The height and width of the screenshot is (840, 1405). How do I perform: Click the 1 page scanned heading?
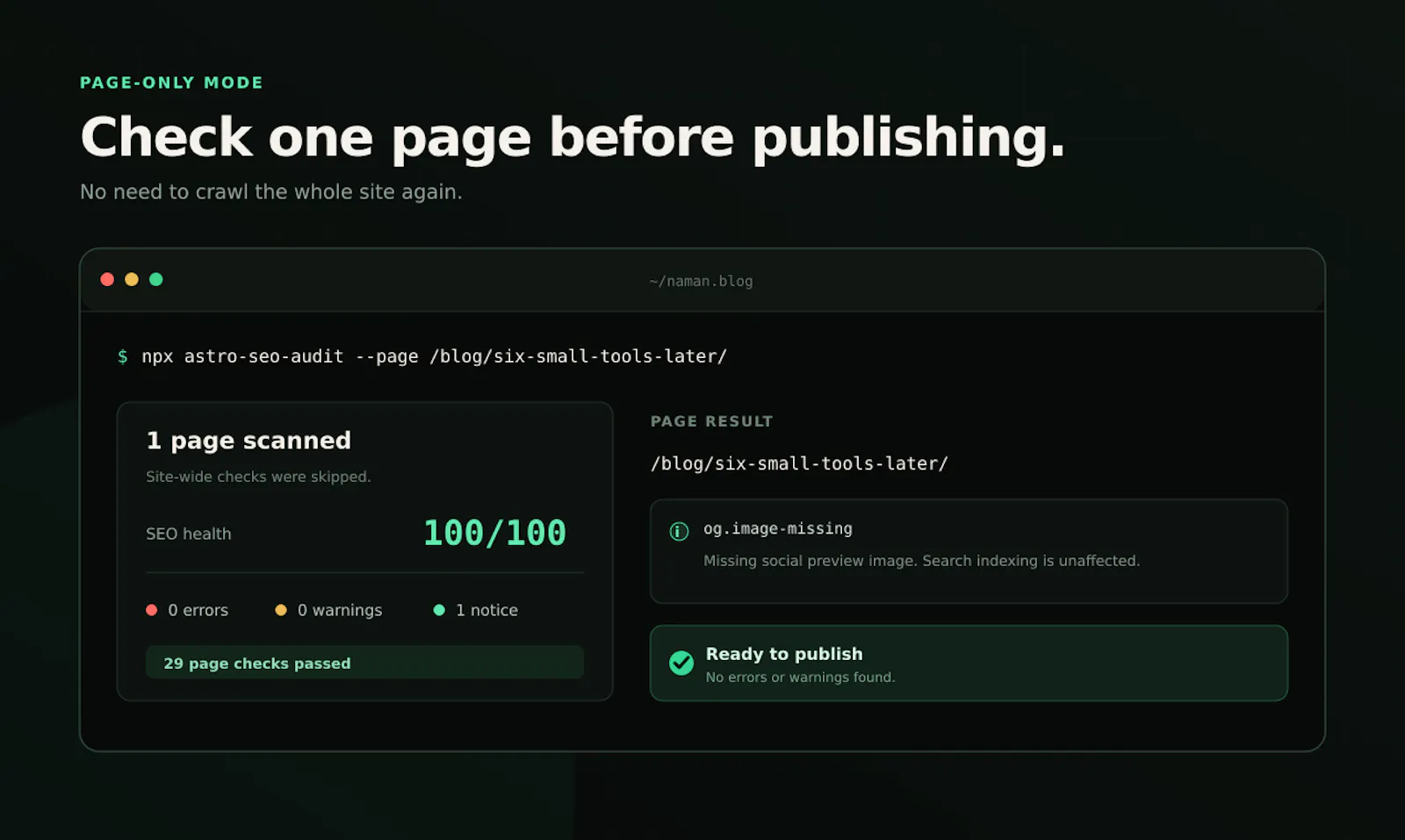click(249, 441)
